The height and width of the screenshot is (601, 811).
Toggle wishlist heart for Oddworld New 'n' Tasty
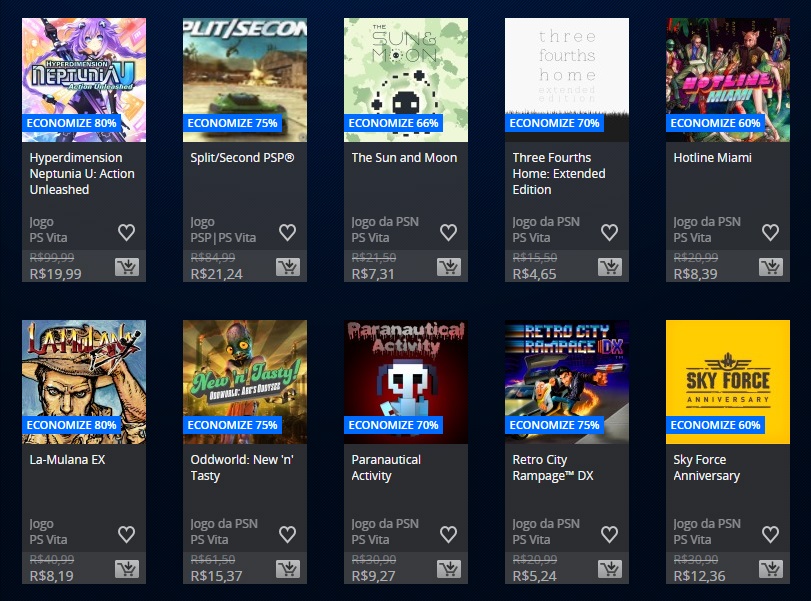[288, 534]
